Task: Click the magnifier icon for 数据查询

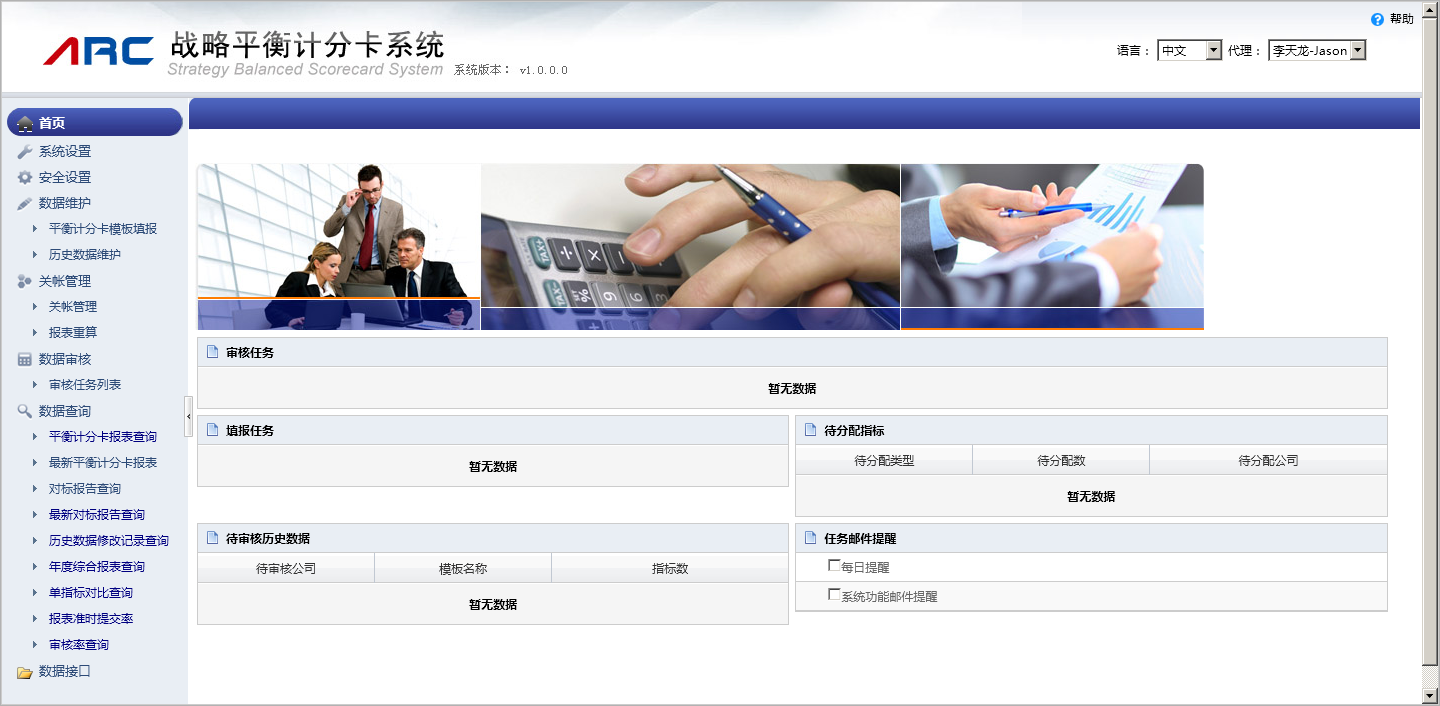Action: (x=25, y=412)
